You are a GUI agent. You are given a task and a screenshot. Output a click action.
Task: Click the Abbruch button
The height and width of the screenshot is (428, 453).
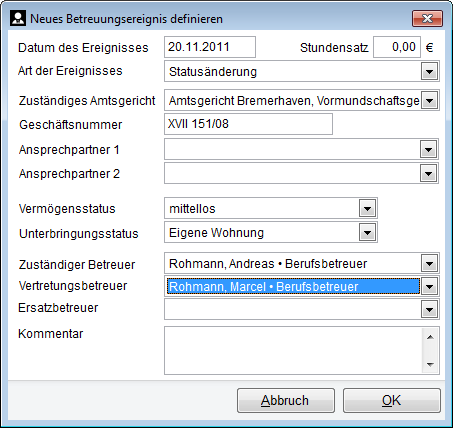click(286, 400)
